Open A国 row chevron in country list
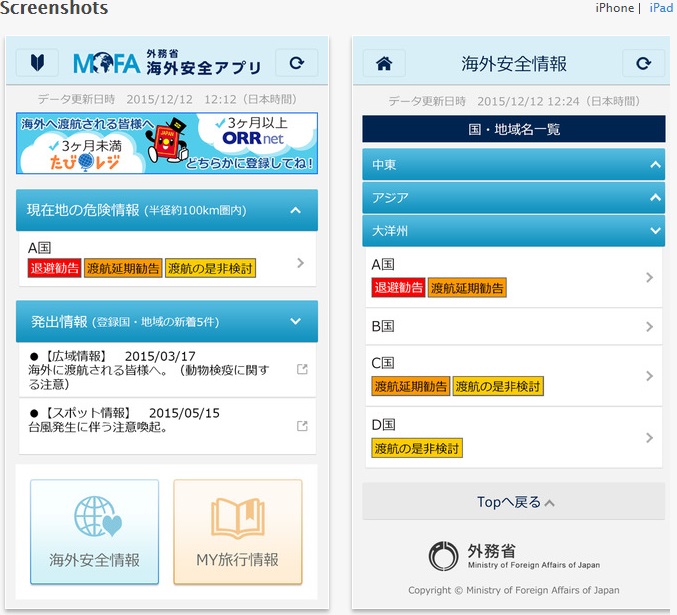The image size is (677, 615). (649, 277)
